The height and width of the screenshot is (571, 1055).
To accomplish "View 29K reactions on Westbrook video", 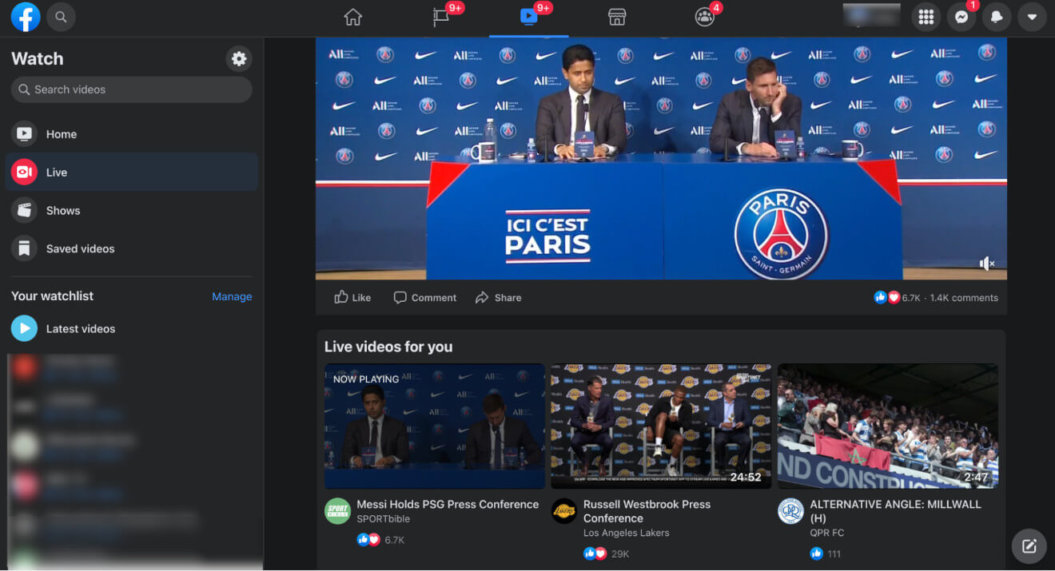I will click(x=606, y=554).
